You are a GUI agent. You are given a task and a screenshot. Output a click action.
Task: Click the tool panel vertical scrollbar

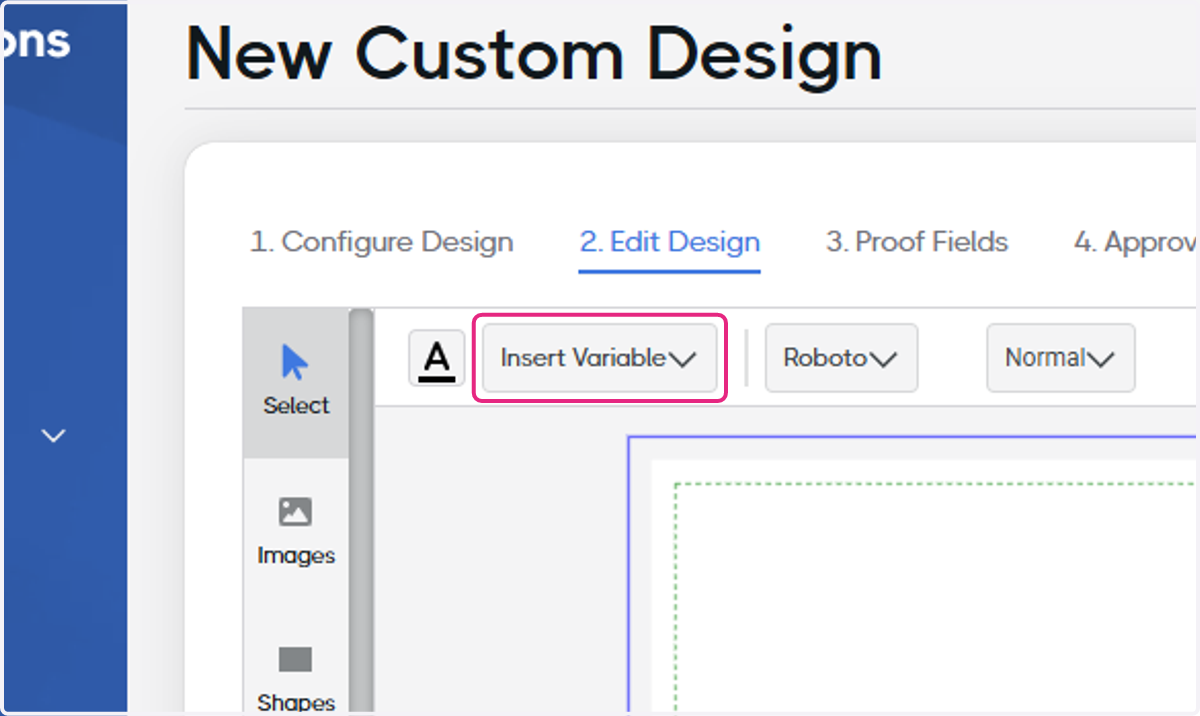(360, 510)
